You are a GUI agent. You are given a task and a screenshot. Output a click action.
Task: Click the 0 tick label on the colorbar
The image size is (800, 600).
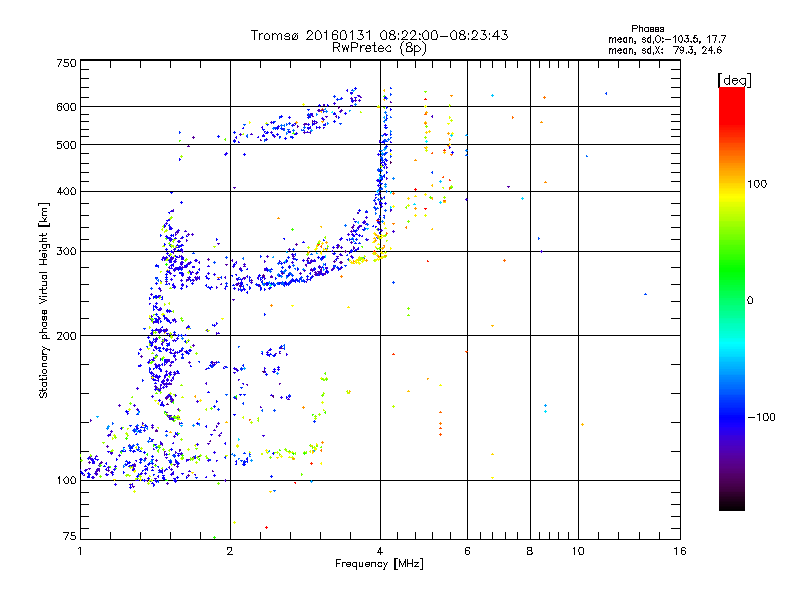pyautogui.click(x=751, y=300)
